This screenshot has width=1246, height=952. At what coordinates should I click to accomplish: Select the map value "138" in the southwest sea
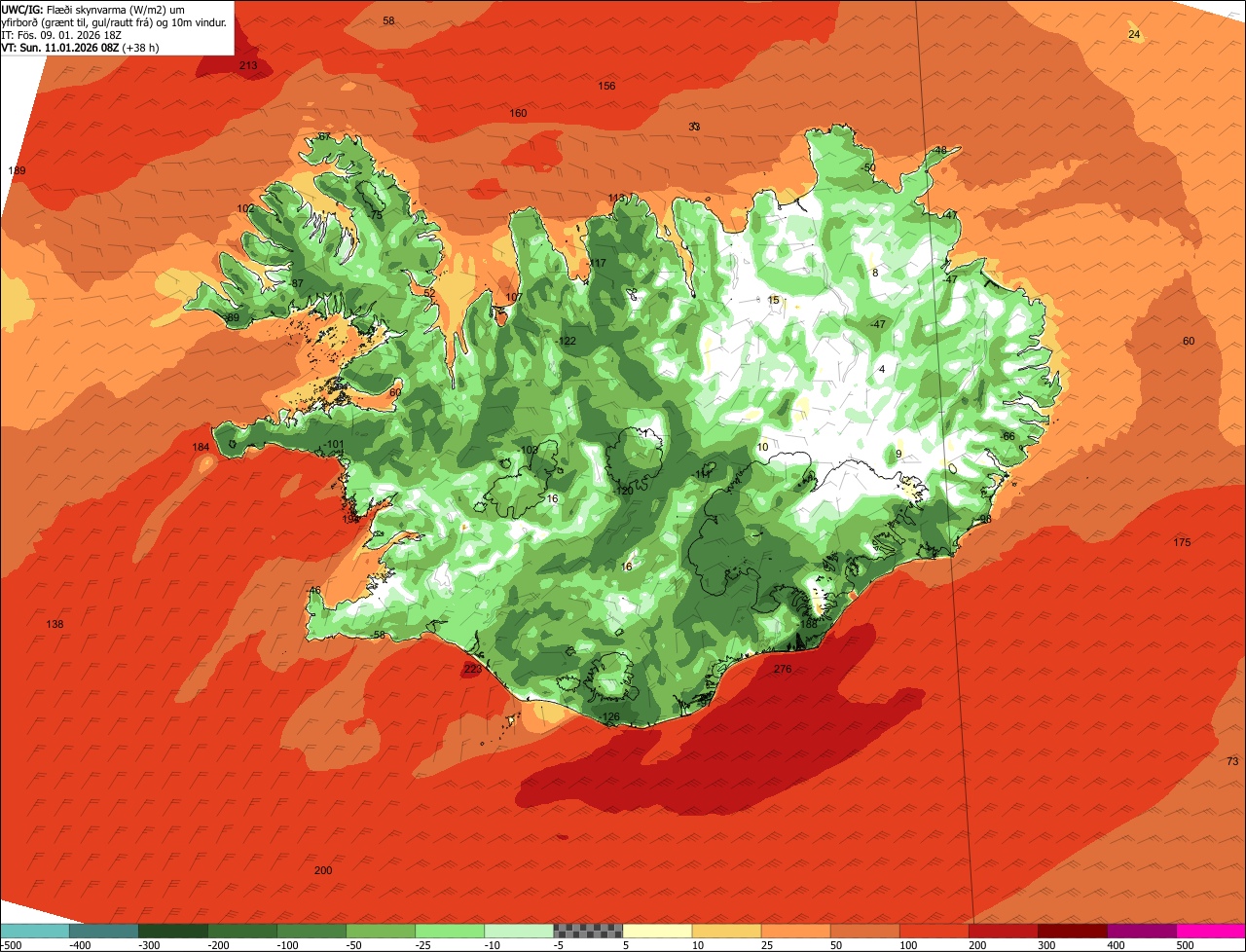pos(55,624)
